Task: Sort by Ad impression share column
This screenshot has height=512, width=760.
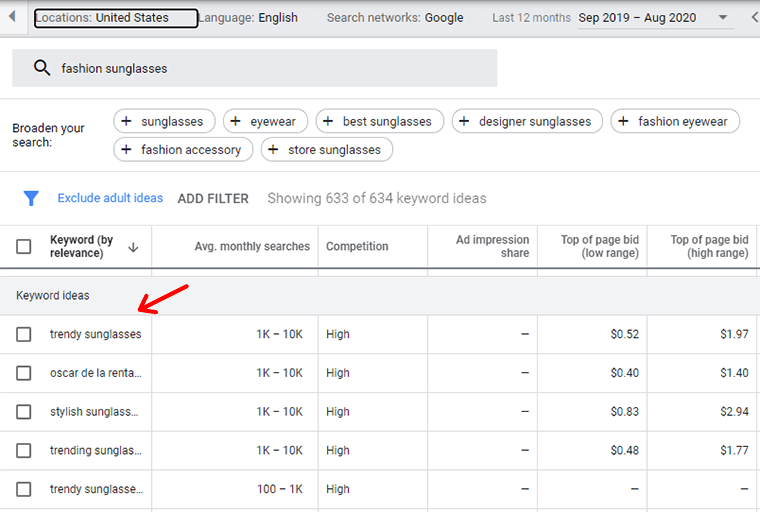Action: 492,246
